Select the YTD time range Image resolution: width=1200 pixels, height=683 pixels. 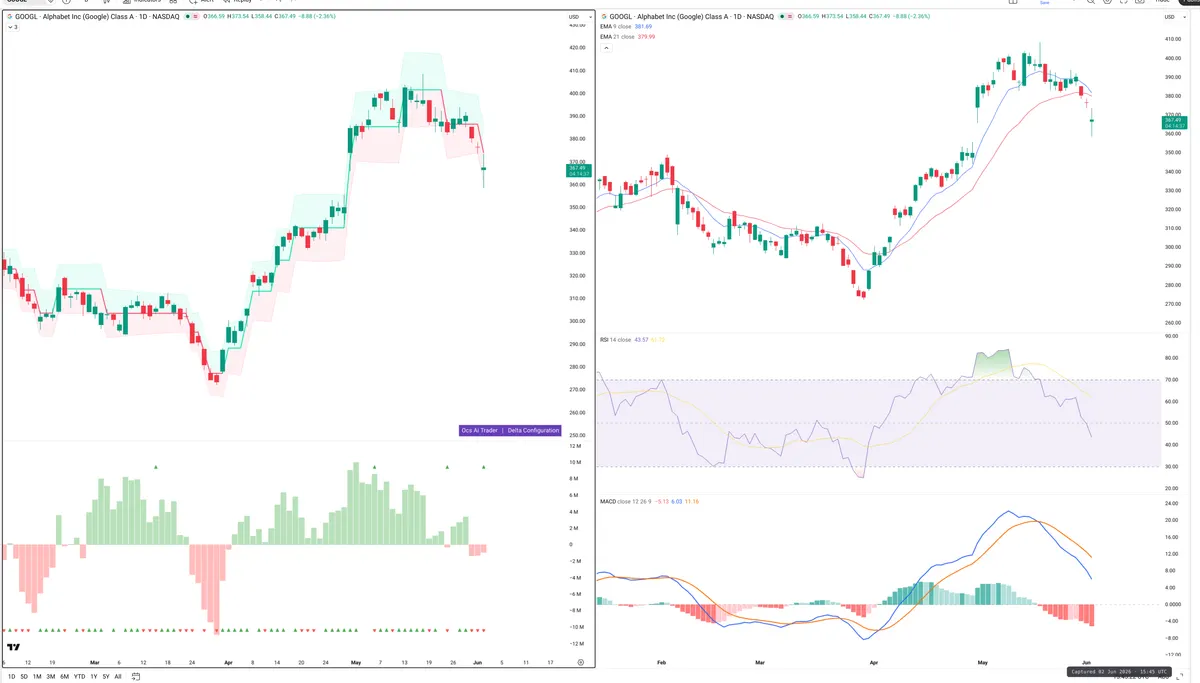point(79,676)
